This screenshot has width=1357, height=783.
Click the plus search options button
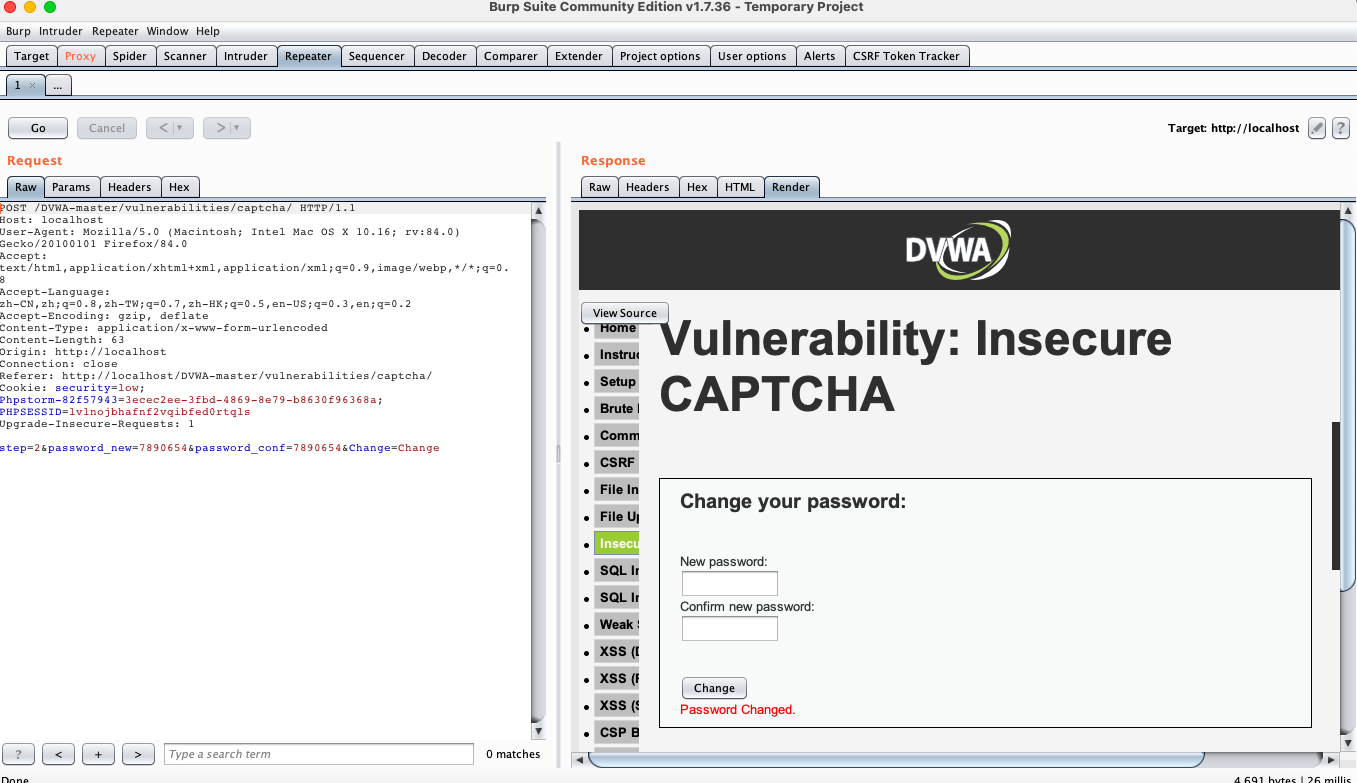pos(98,754)
